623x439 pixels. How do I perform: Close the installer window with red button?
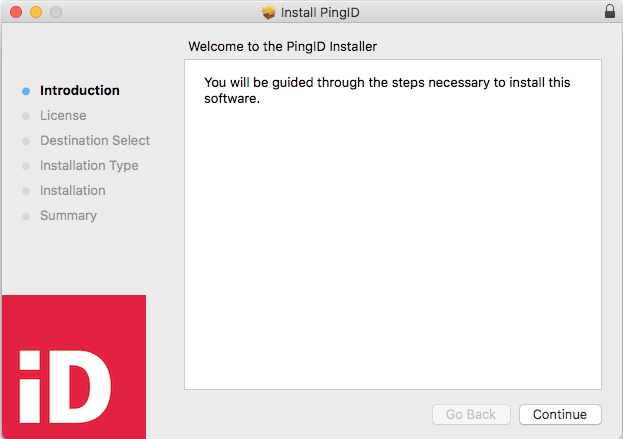16,12
